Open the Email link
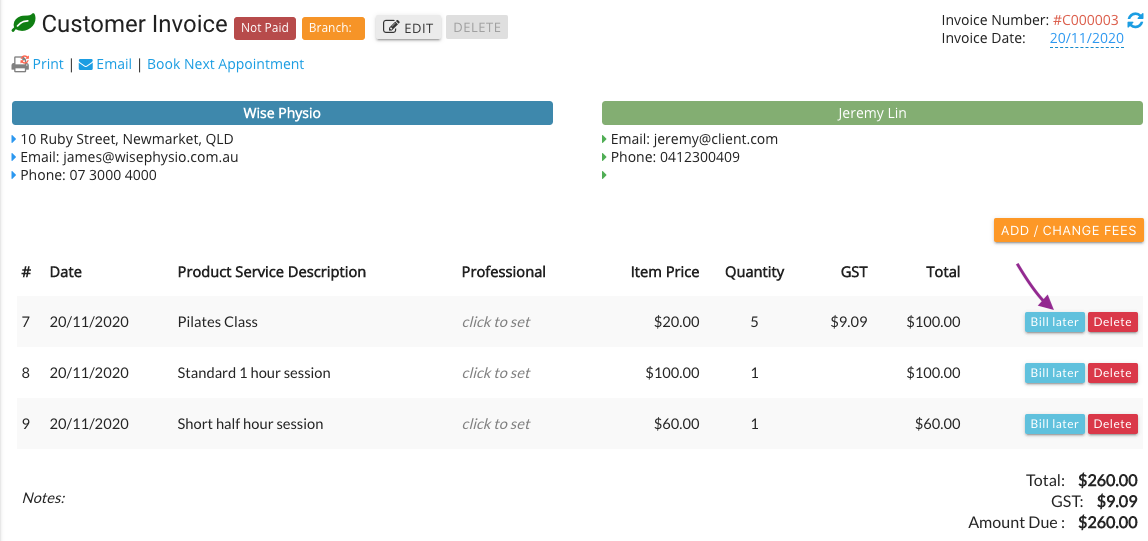Screen dimensions: 1148x541 [x=113, y=64]
